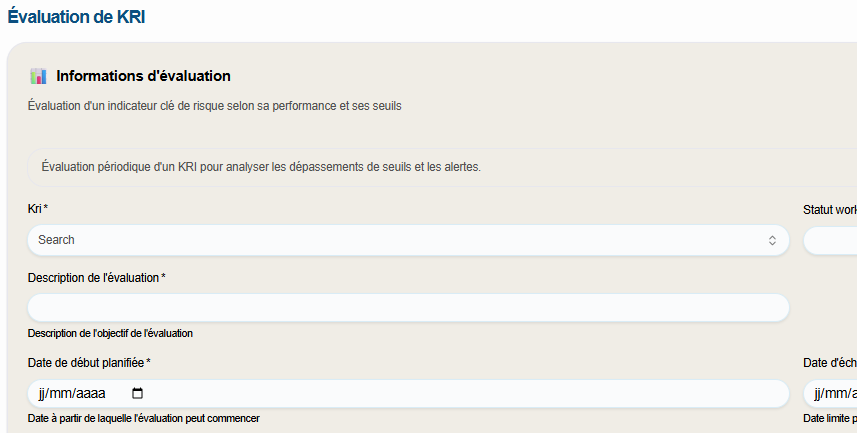Click the Description de l'évaluation label
Screen dimensions: 857x433
93,277
